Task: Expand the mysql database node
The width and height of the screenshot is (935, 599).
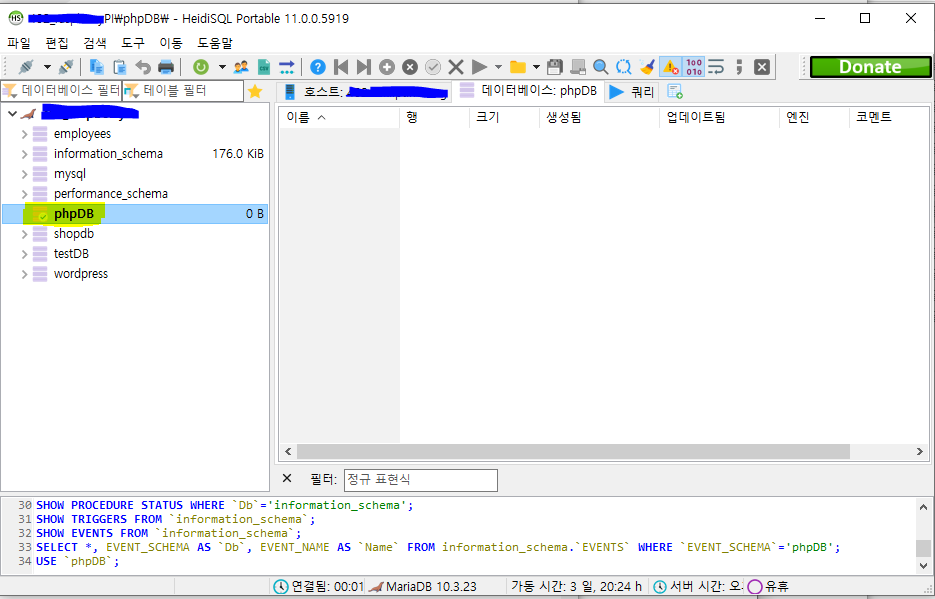Action: tap(24, 174)
